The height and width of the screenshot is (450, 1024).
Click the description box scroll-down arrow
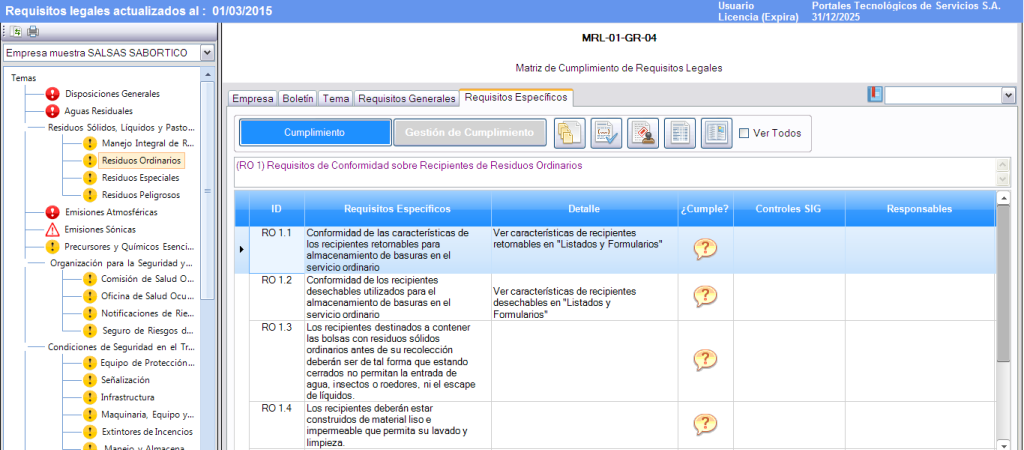[x=1002, y=180]
